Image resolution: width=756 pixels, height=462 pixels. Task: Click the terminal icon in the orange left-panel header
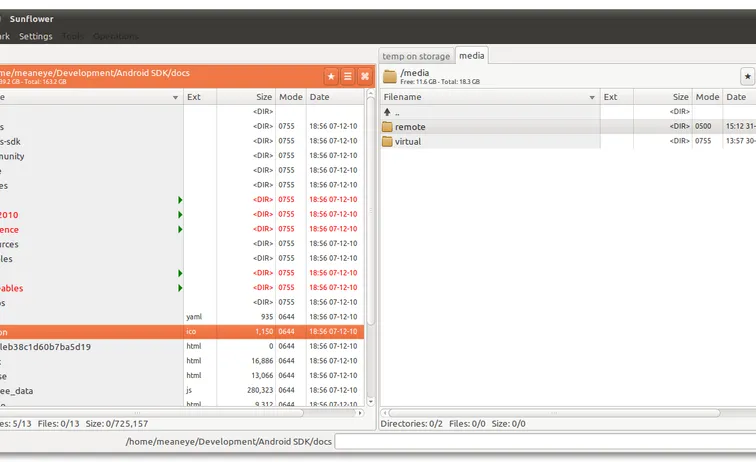(x=365, y=76)
